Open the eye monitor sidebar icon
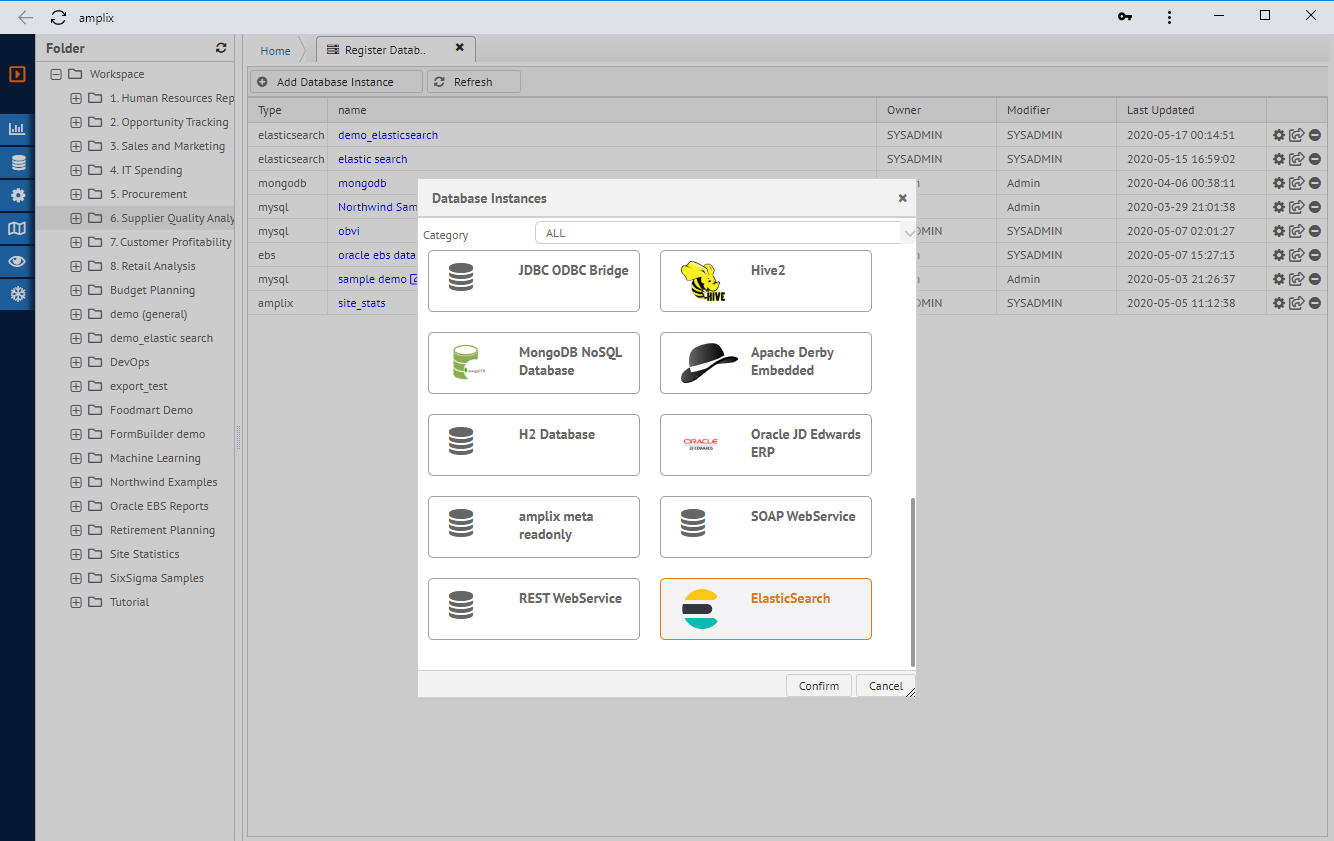The height and width of the screenshot is (841, 1334). [17, 261]
